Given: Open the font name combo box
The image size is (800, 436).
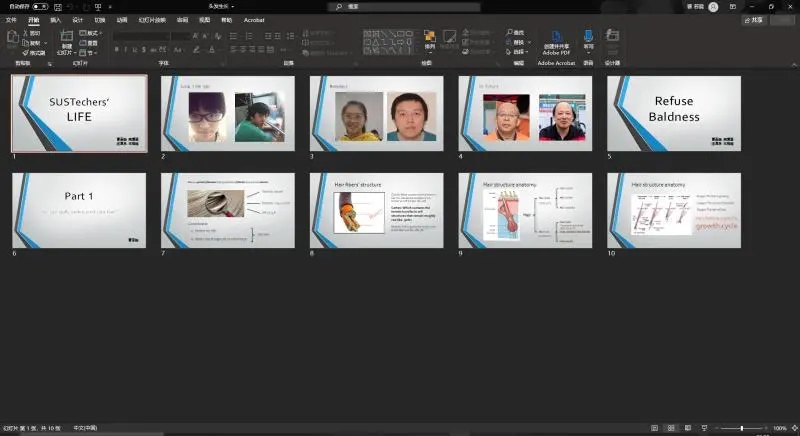Looking at the screenshot, I should tap(141, 36).
